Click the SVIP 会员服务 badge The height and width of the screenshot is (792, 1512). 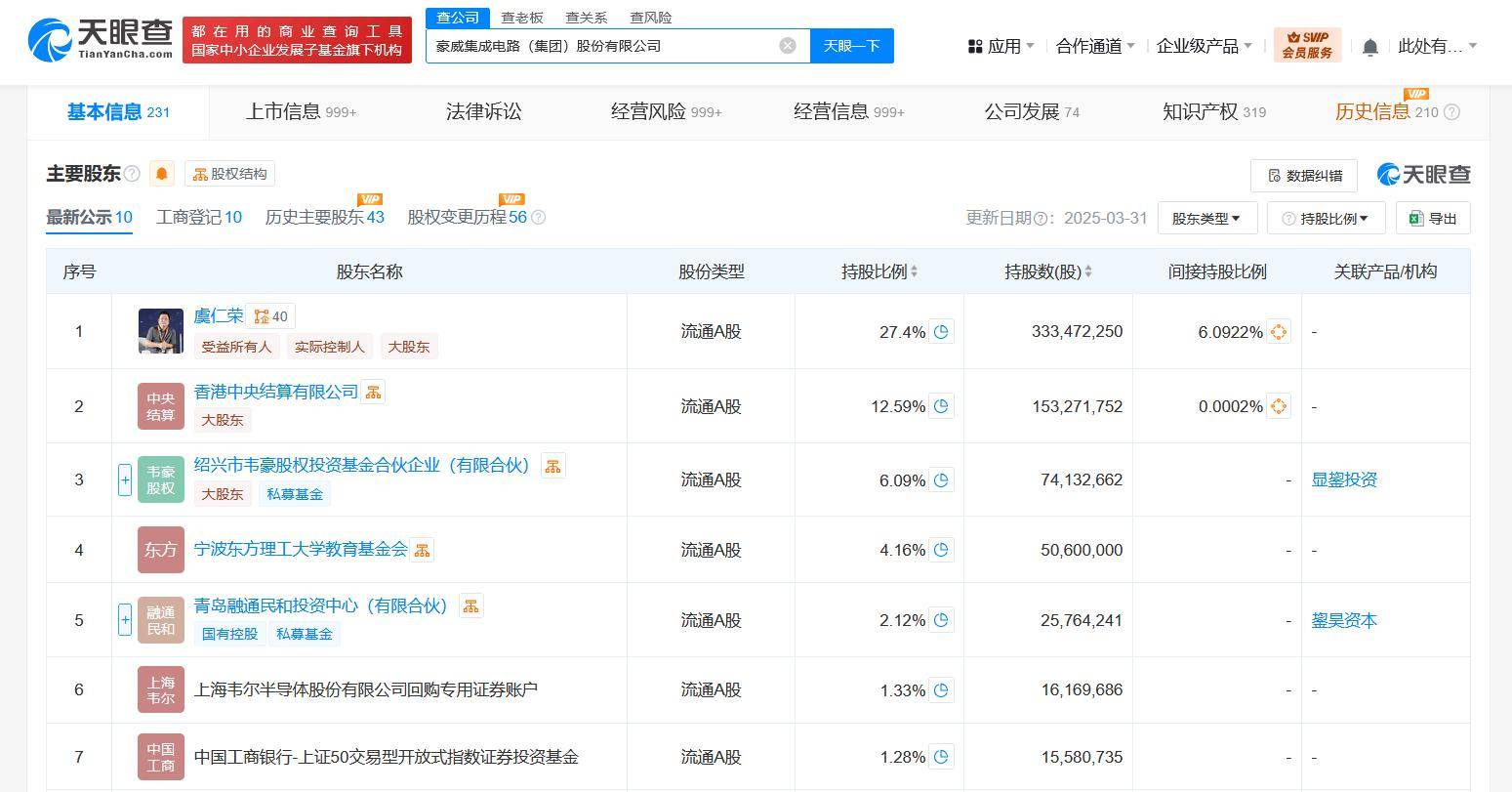[1306, 44]
